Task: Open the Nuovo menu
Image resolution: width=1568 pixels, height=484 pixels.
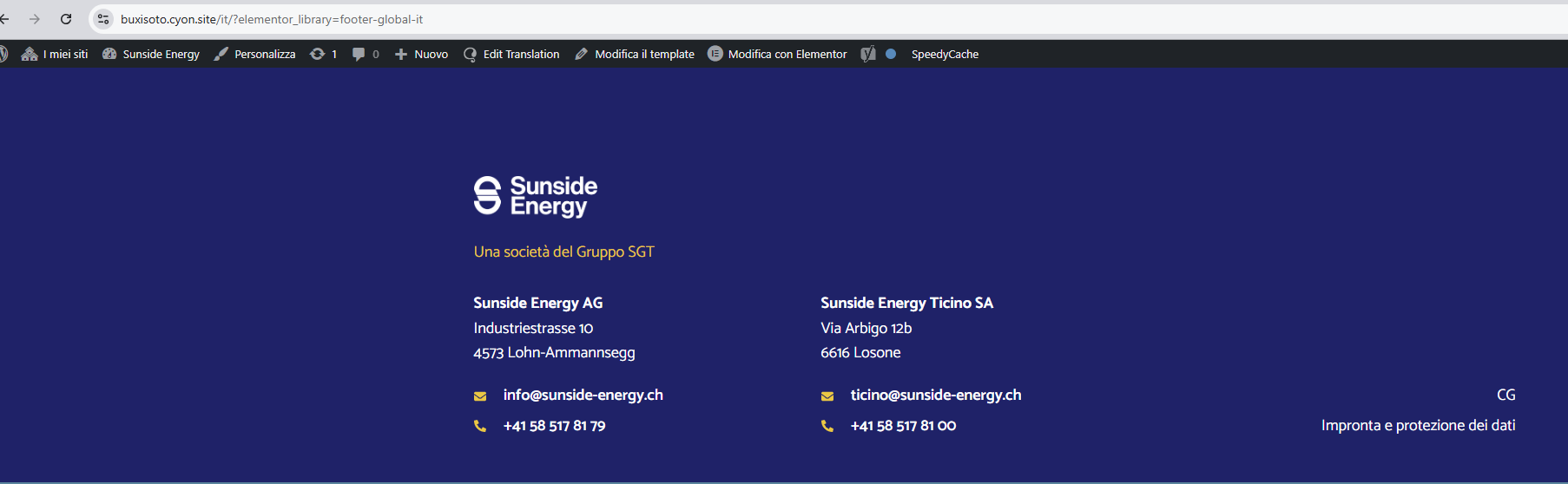Action: pyautogui.click(x=421, y=54)
